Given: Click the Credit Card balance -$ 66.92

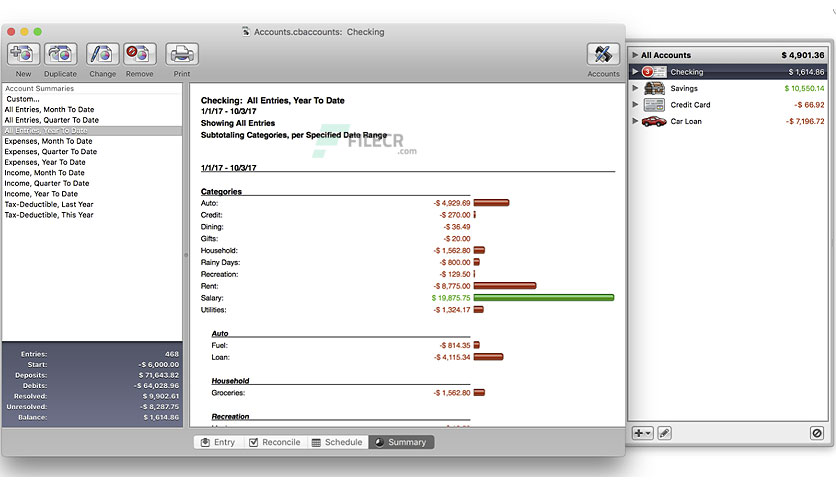Looking at the screenshot, I should pos(809,105).
